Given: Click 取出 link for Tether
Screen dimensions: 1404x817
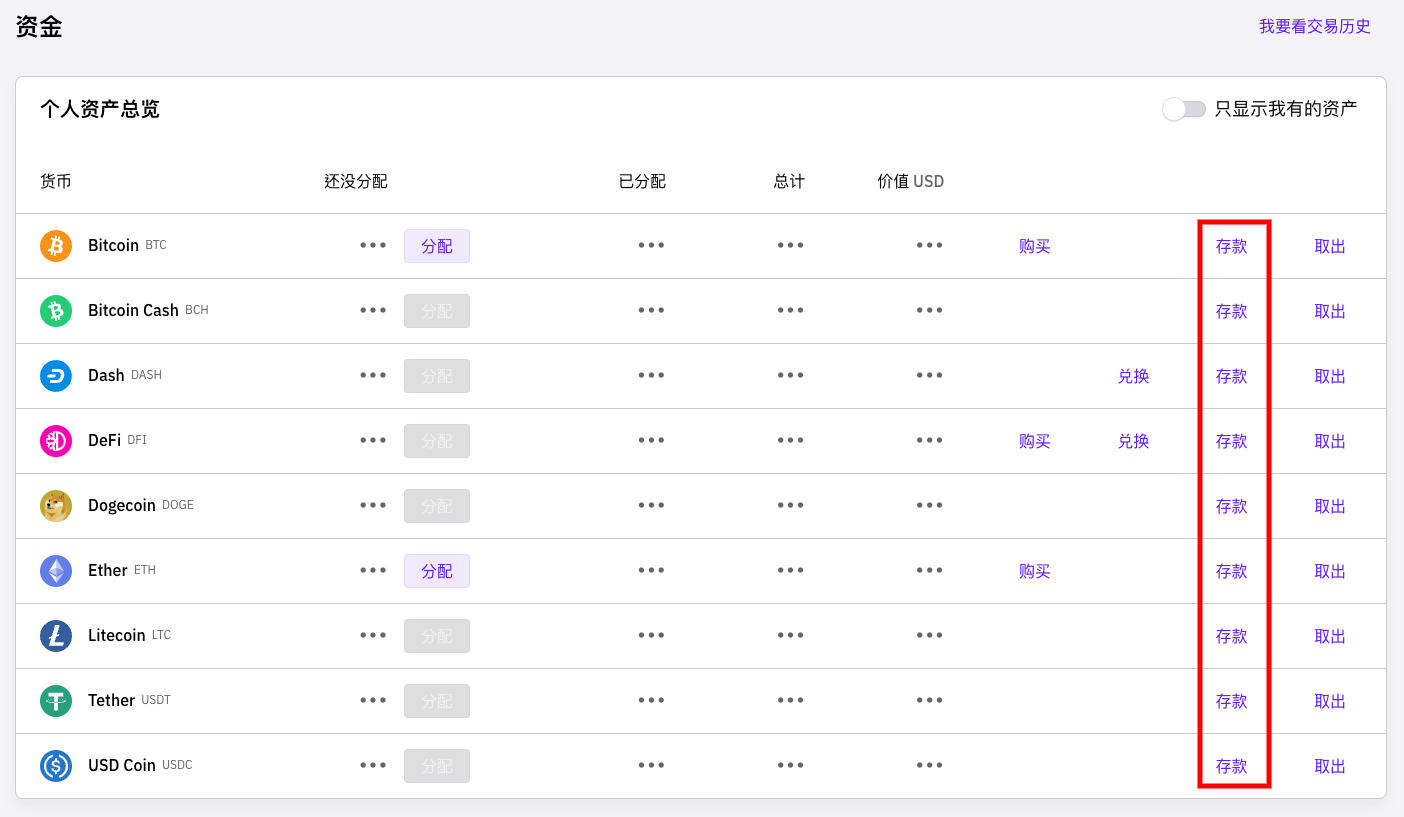Looking at the screenshot, I should (1330, 701).
